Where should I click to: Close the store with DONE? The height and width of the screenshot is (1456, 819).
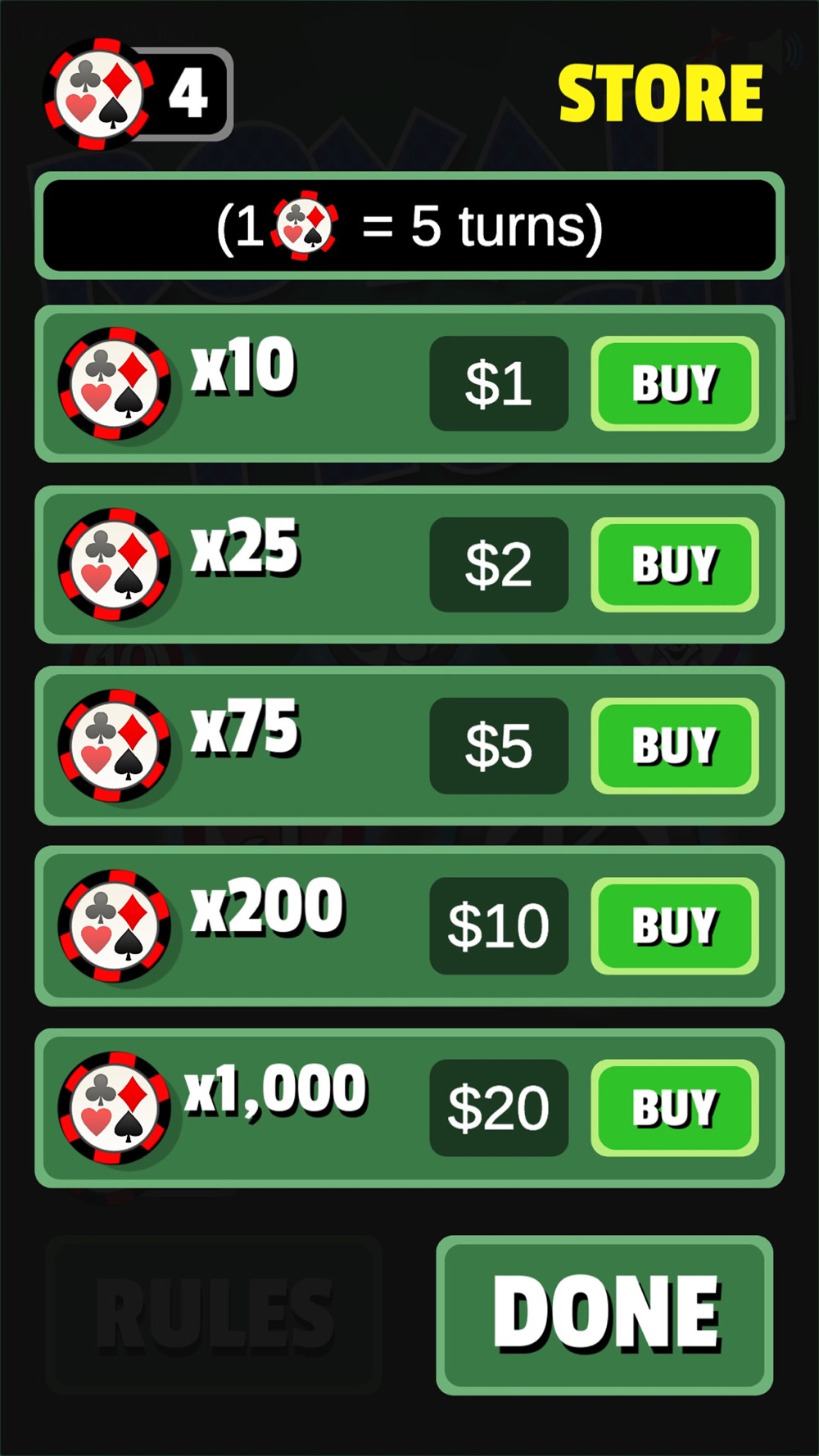tap(605, 1314)
